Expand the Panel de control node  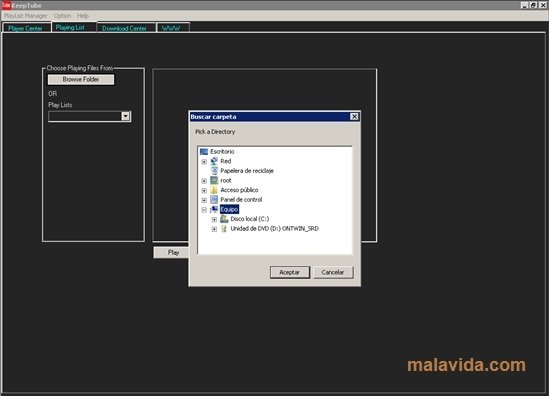point(204,200)
